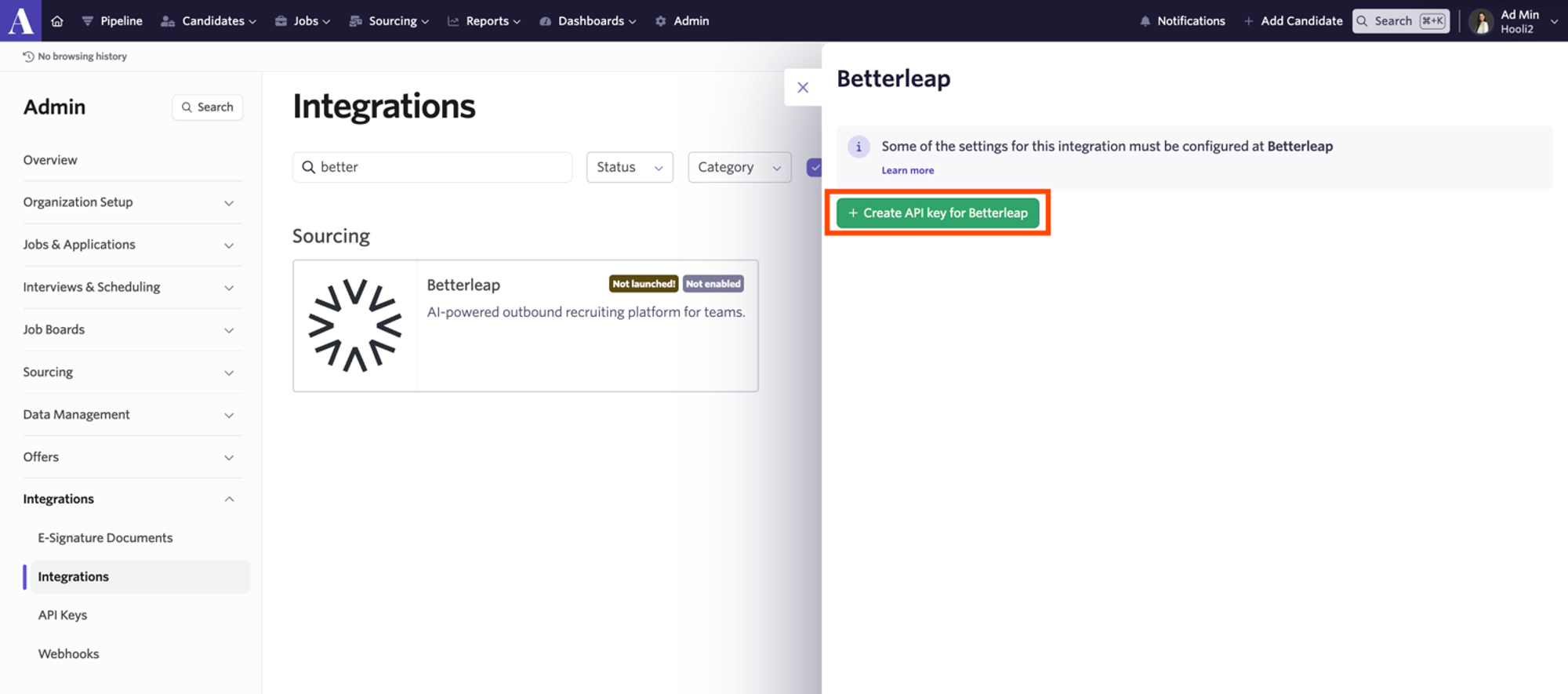
Task: Expand Organization Setup section
Action: coord(129,202)
